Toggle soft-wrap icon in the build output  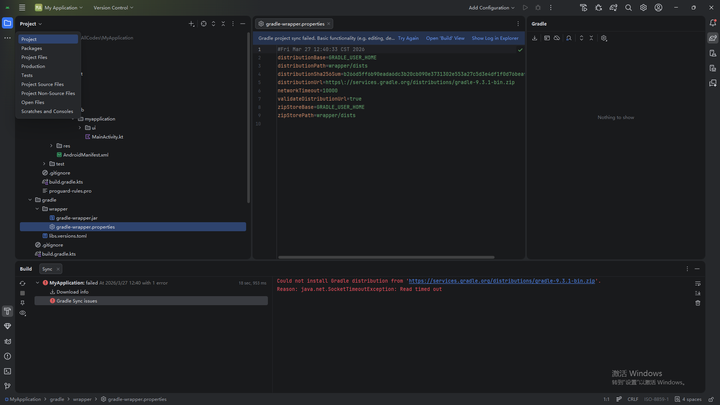(x=698, y=283)
